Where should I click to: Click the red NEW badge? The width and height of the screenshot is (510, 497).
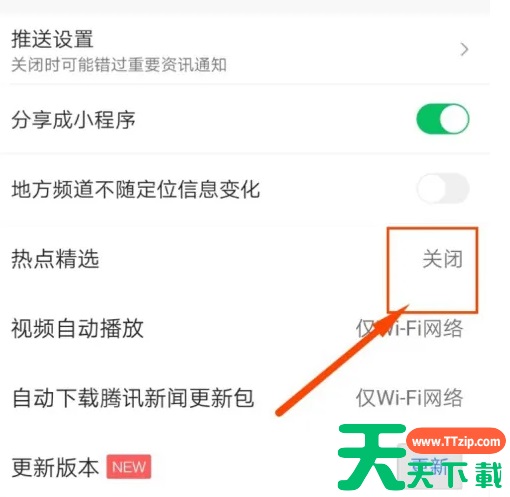pyautogui.click(x=129, y=467)
